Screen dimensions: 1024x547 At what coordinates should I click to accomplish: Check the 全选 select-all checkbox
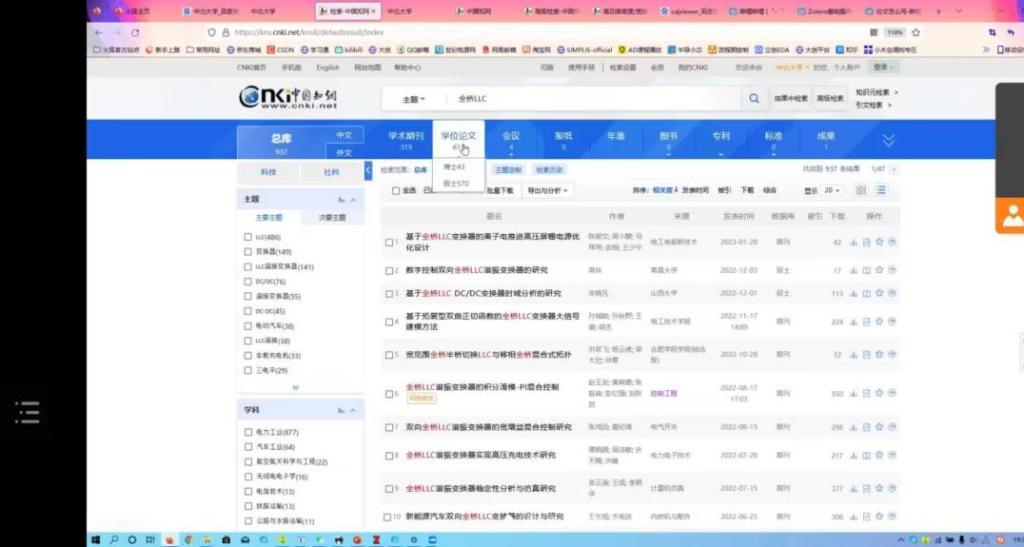(x=396, y=190)
